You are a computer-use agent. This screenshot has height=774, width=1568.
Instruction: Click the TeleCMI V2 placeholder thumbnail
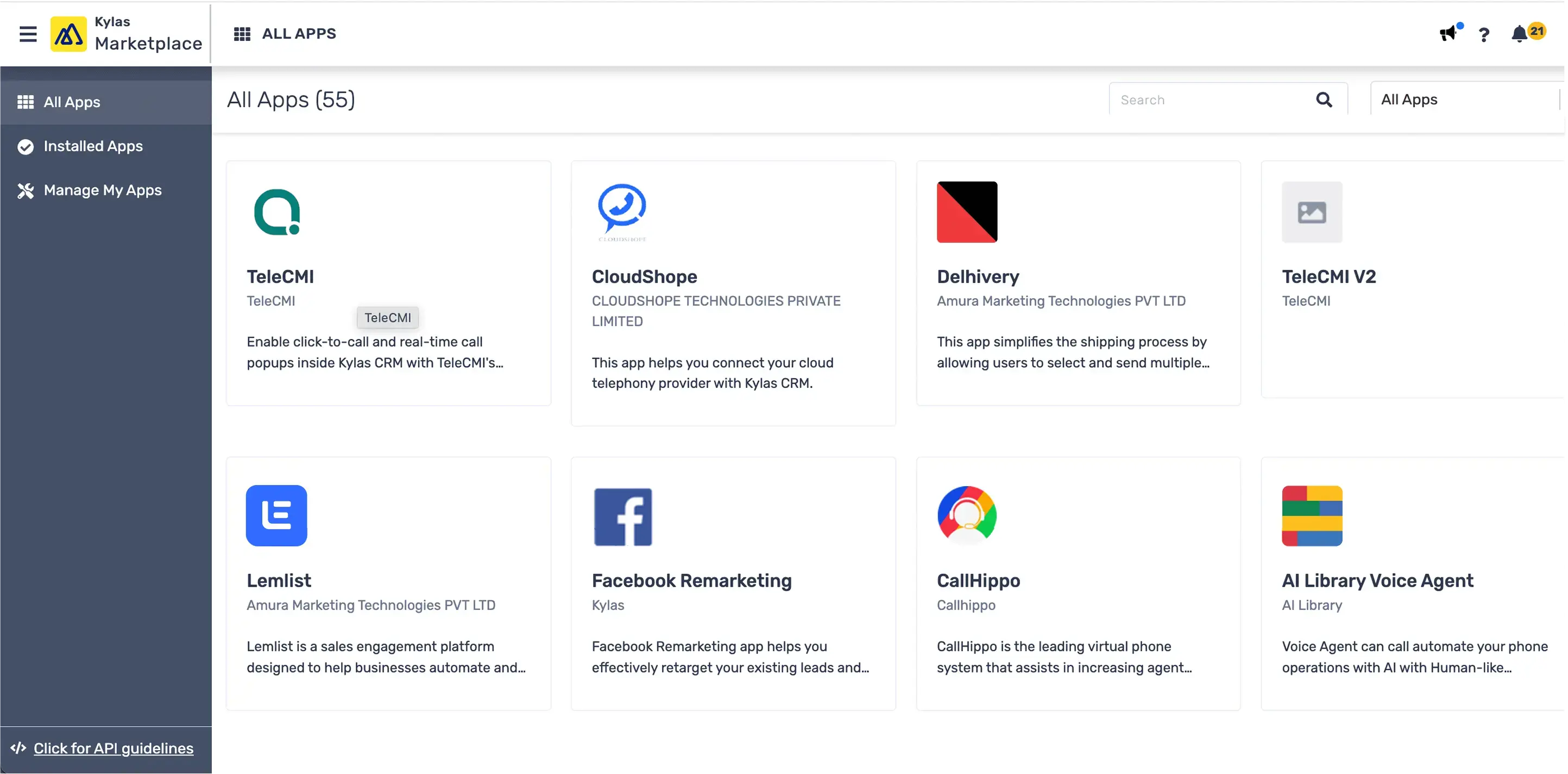click(x=1312, y=212)
